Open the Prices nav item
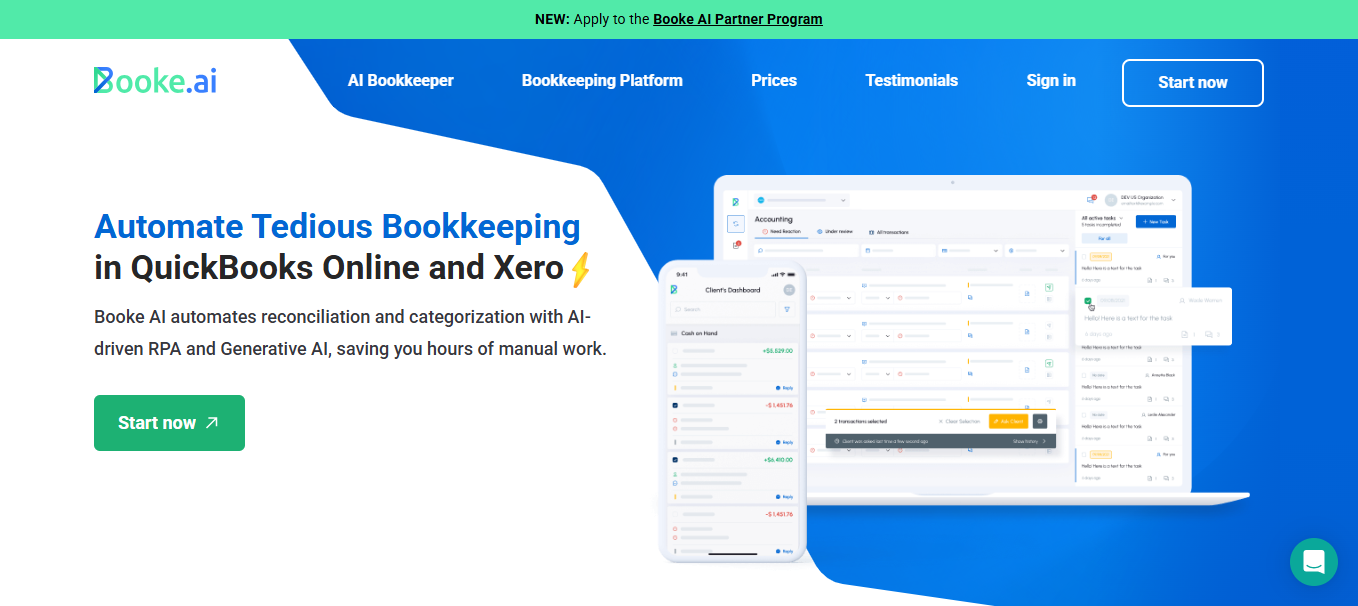The height and width of the screenshot is (606, 1358). pyautogui.click(x=774, y=81)
